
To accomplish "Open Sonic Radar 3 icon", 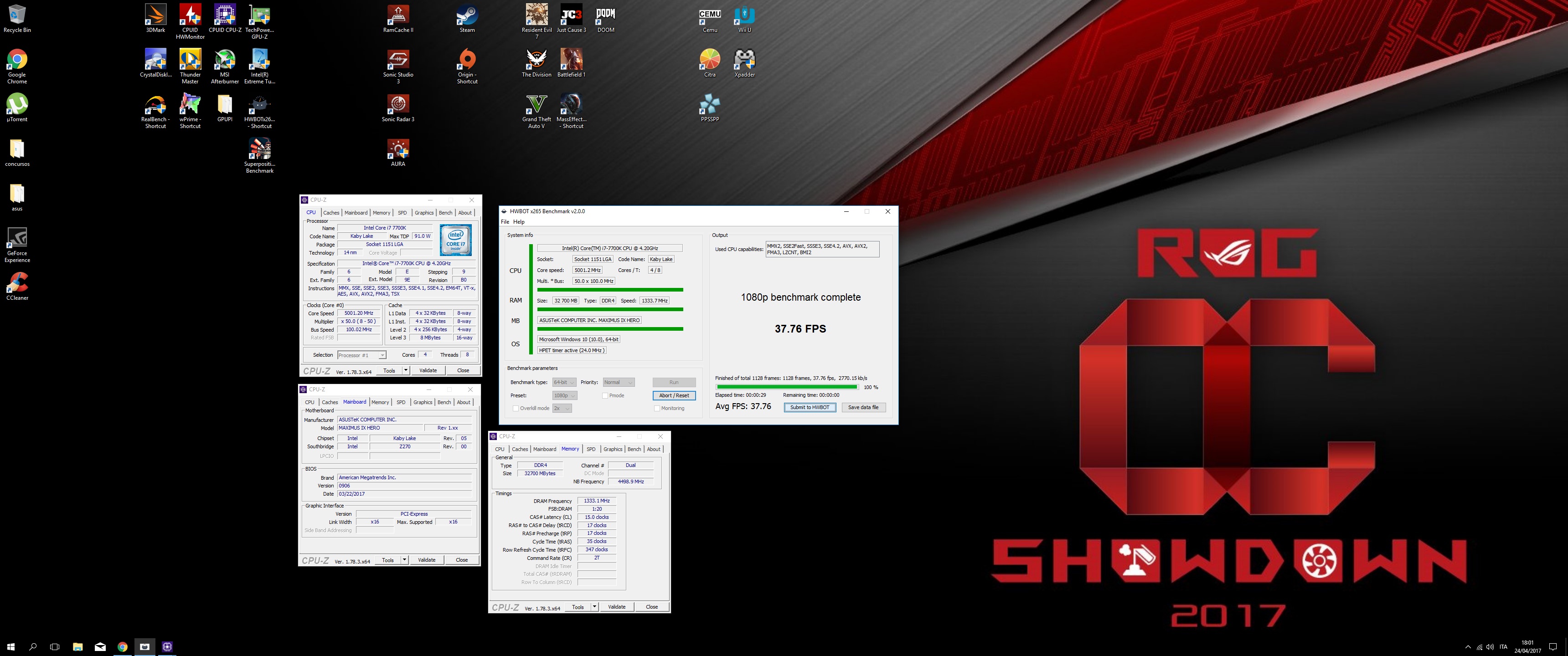I will (398, 108).
